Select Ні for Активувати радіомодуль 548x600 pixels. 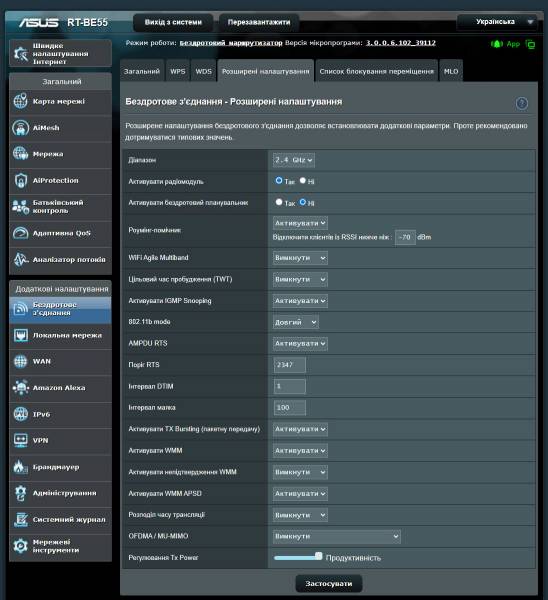(x=303, y=180)
